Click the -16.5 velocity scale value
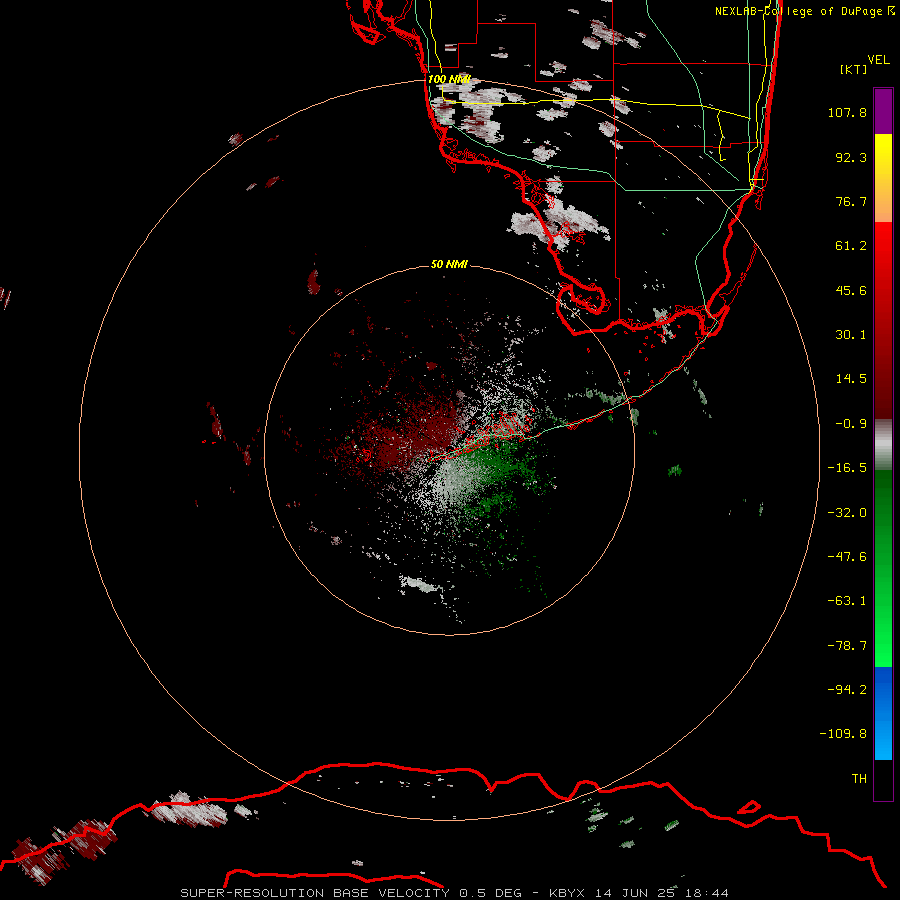900x900 pixels. [x=847, y=468]
